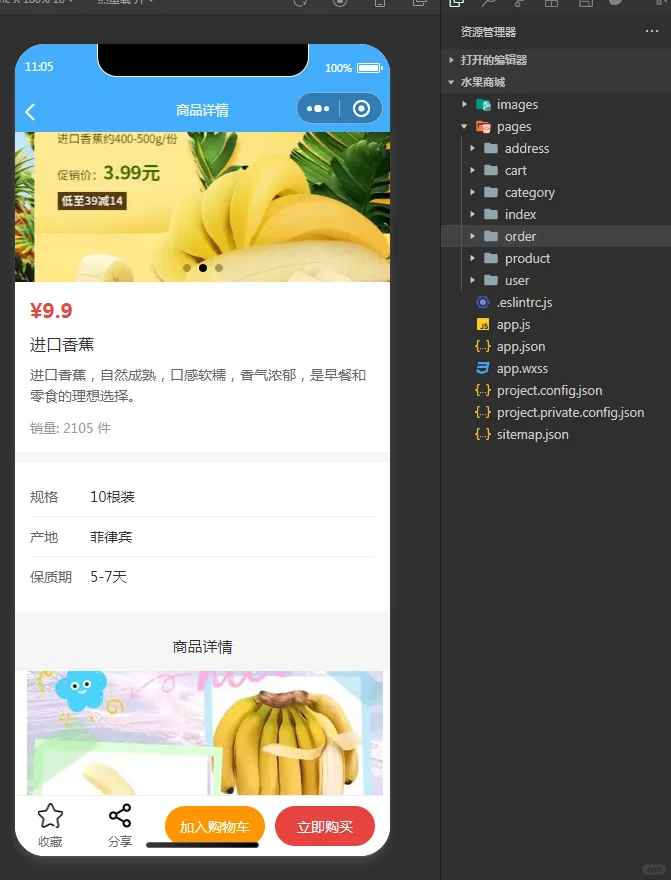
Task: Open the app.js file
Action: pyautogui.click(x=513, y=324)
